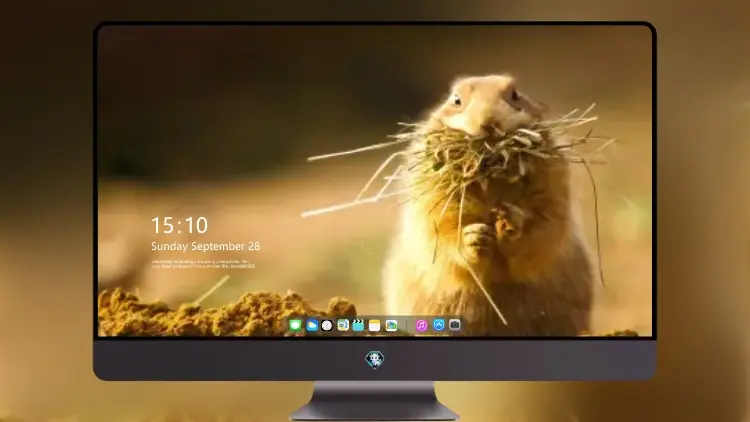Open the green Messages app in the dock
Viewport: 750px width, 422px height.
tap(295, 325)
